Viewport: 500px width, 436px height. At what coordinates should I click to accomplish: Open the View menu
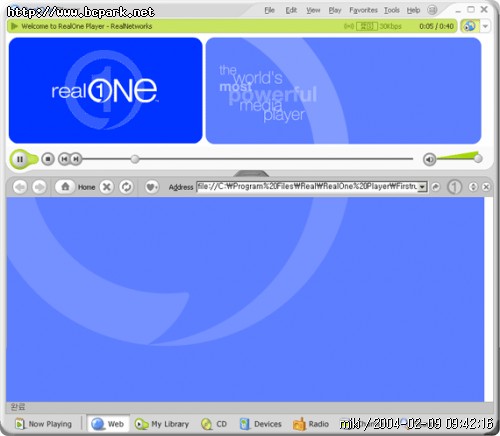(x=313, y=10)
